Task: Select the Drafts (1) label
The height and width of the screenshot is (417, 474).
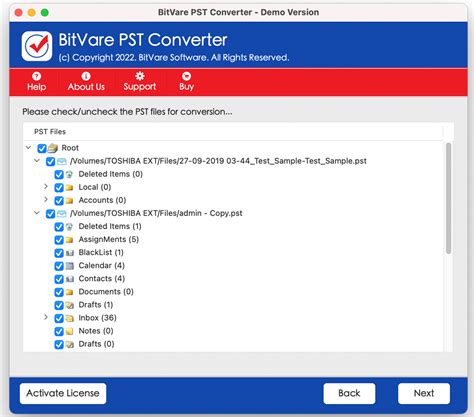Action: 96,305
